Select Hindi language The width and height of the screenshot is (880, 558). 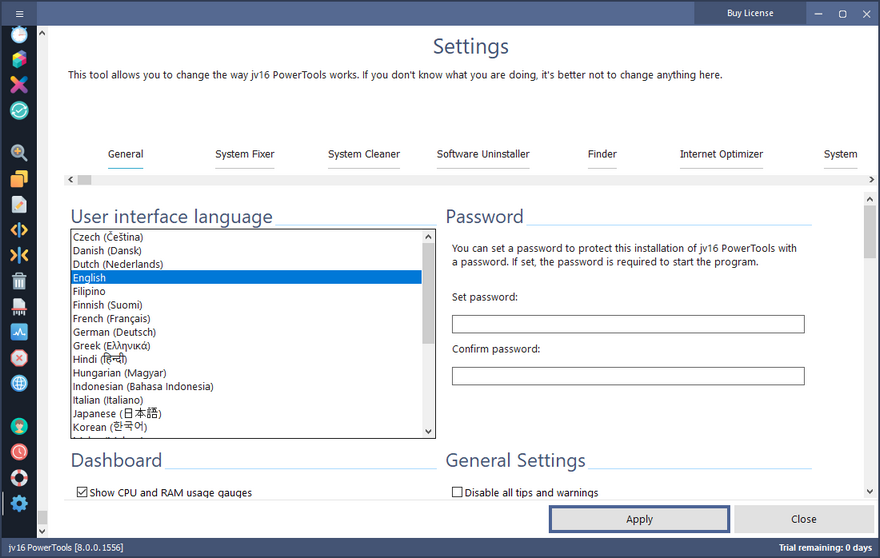(x=246, y=359)
